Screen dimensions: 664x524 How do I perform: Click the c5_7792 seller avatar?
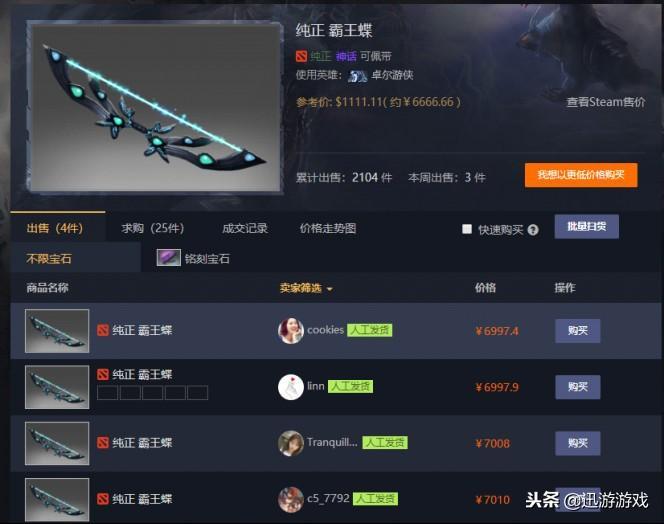[x=291, y=499]
